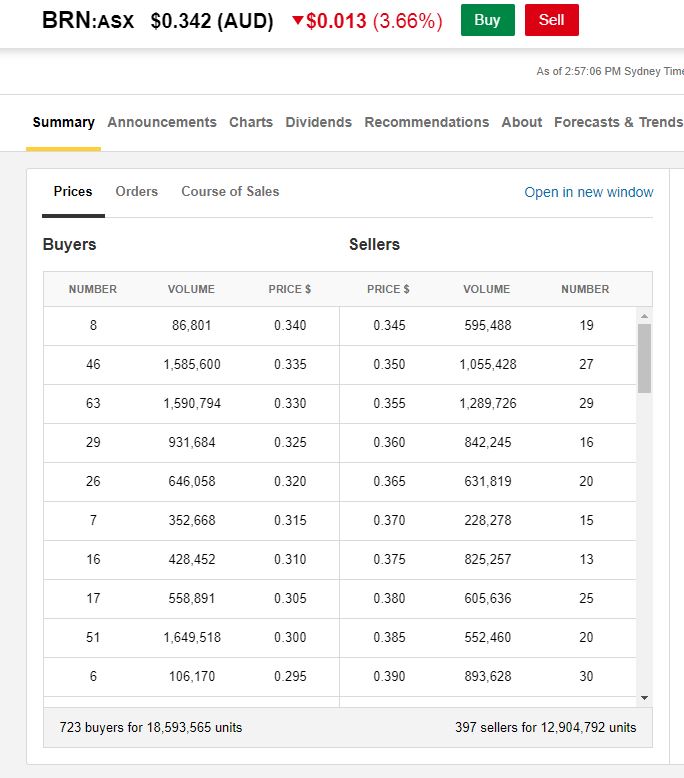
Task: Select Forecasts & Trends tab
Action: tap(618, 122)
